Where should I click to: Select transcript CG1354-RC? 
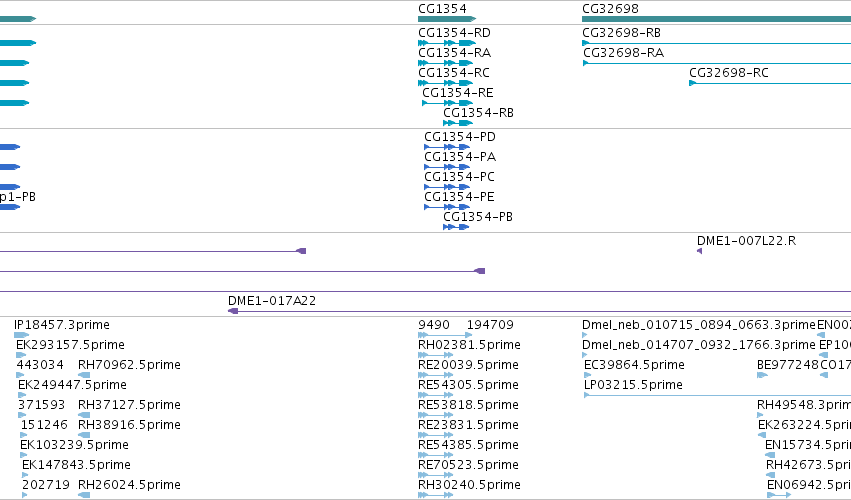click(454, 73)
